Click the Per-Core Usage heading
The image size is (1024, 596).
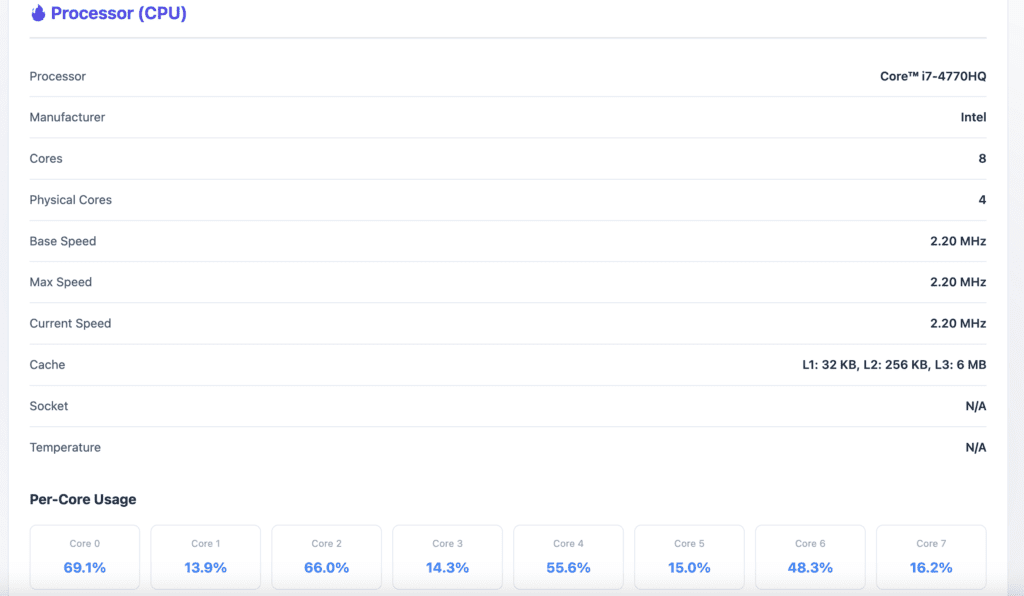pos(83,499)
